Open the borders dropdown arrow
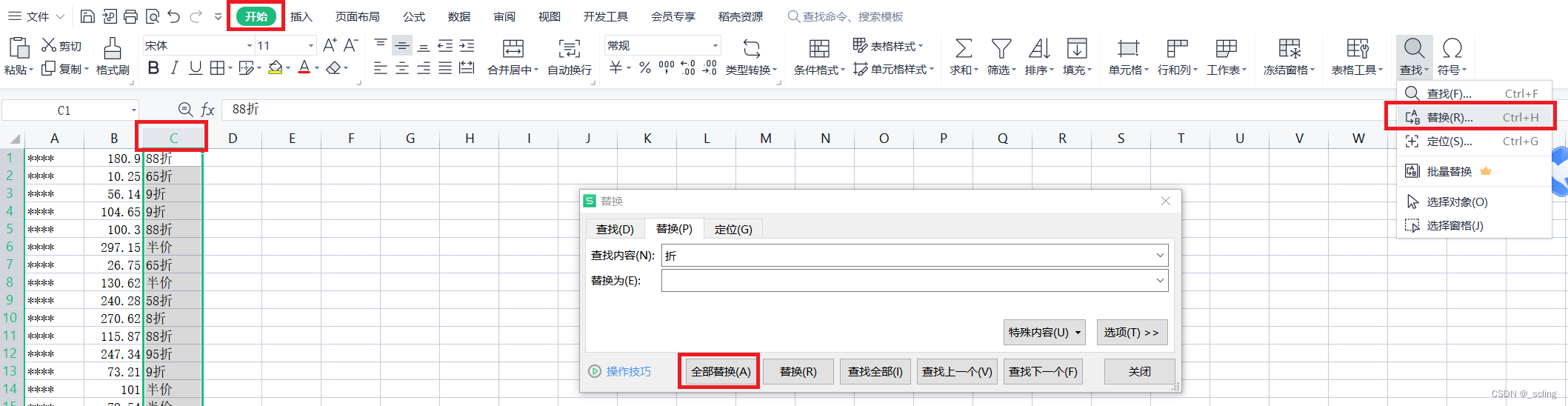The image size is (1568, 406). coord(230,69)
